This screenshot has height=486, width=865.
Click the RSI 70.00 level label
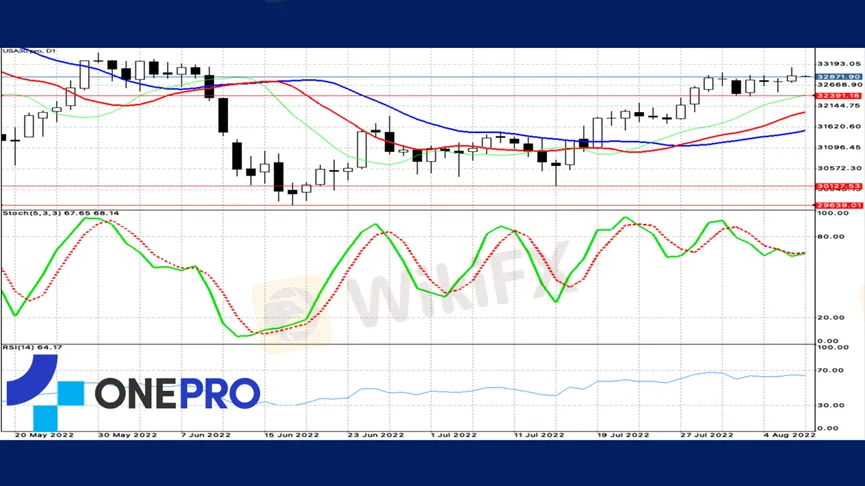(829, 370)
